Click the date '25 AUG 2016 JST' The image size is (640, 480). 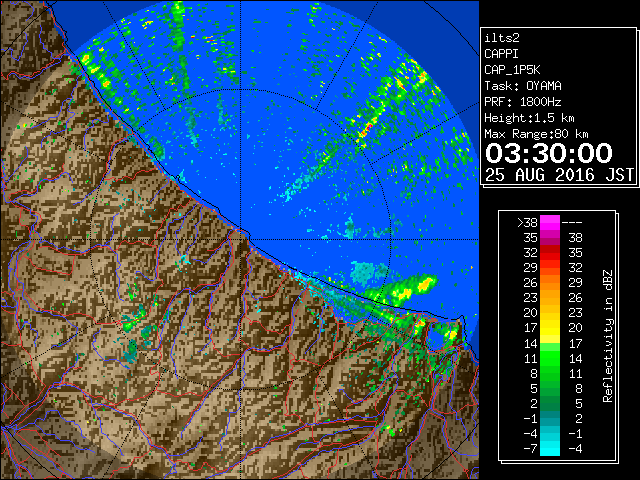tap(559, 175)
